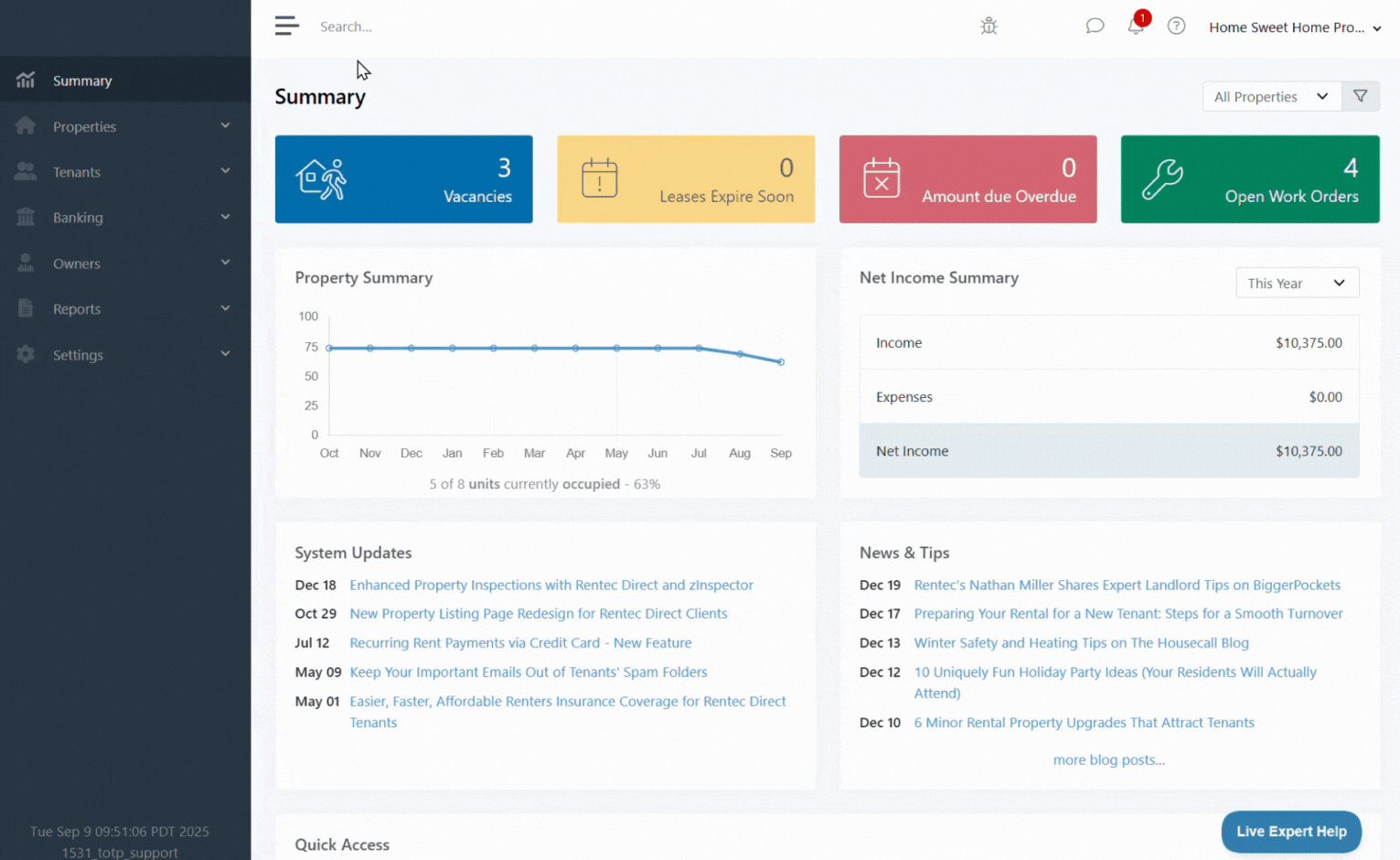Select Summary in the sidebar
The width and height of the screenshot is (1400, 860).
click(x=82, y=81)
